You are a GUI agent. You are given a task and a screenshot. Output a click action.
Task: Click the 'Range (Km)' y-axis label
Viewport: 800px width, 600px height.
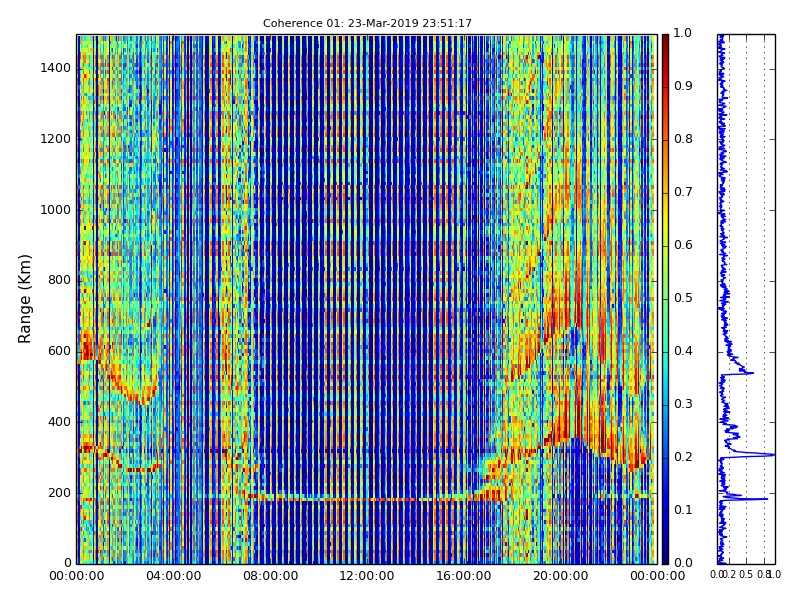click(24, 299)
